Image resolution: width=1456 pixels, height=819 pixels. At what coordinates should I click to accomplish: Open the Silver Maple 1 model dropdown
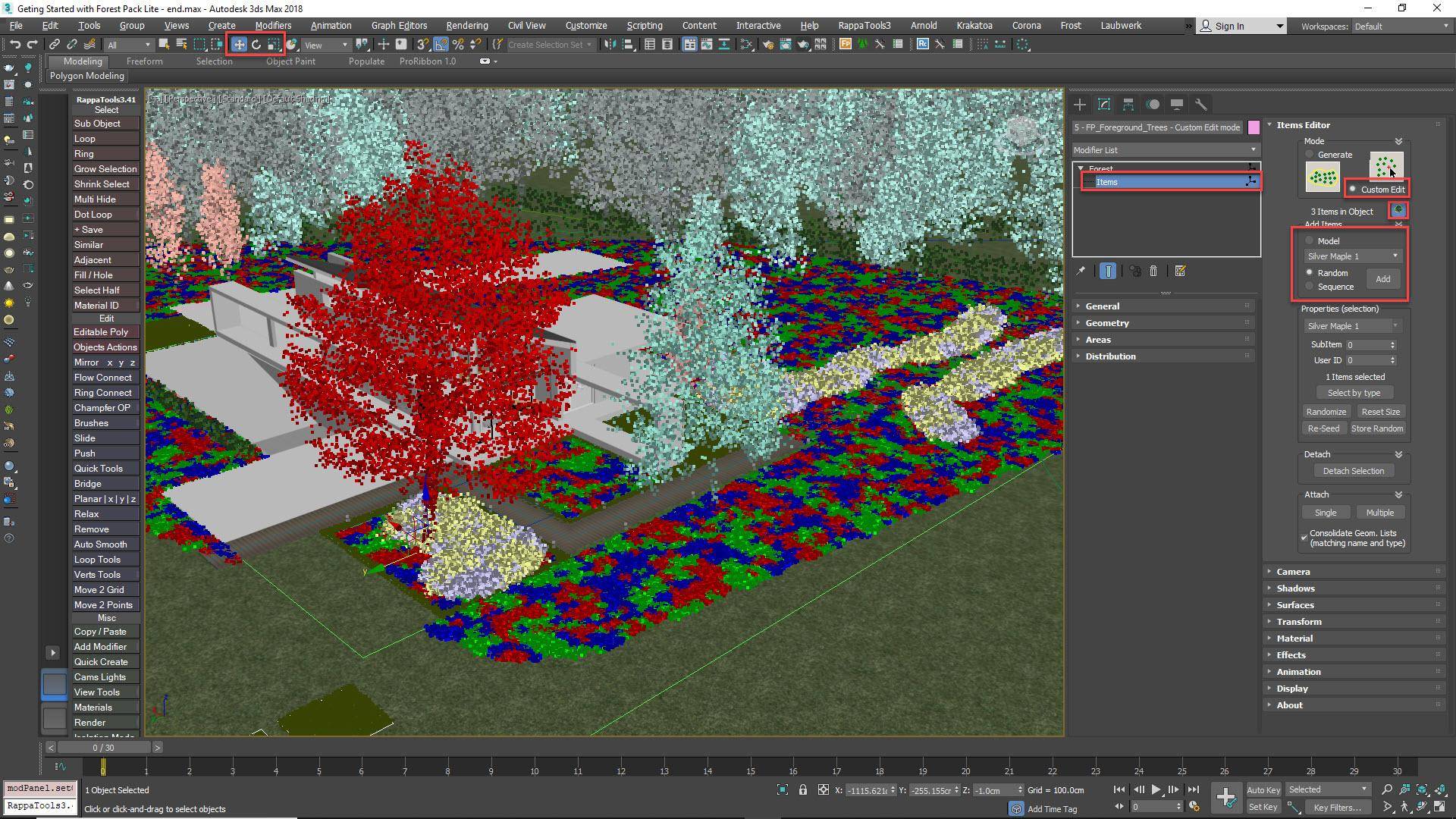point(1353,256)
